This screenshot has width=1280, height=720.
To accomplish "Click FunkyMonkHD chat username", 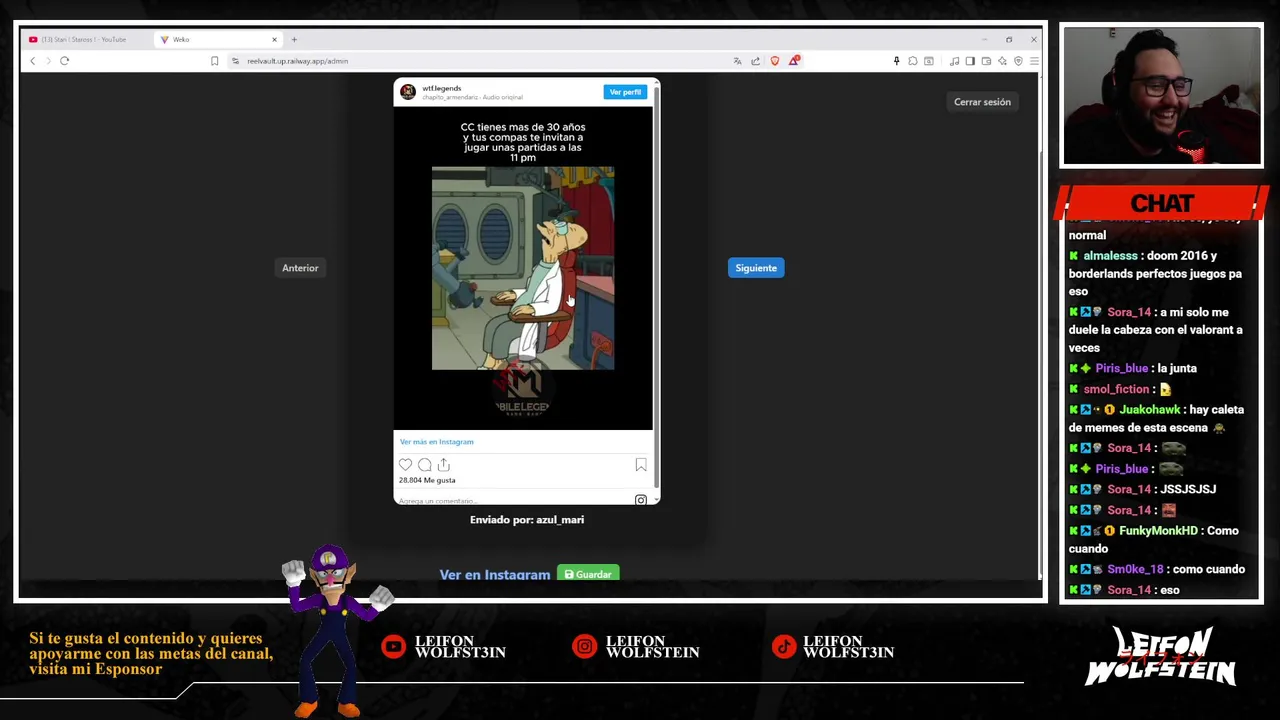I will 1158,531.
